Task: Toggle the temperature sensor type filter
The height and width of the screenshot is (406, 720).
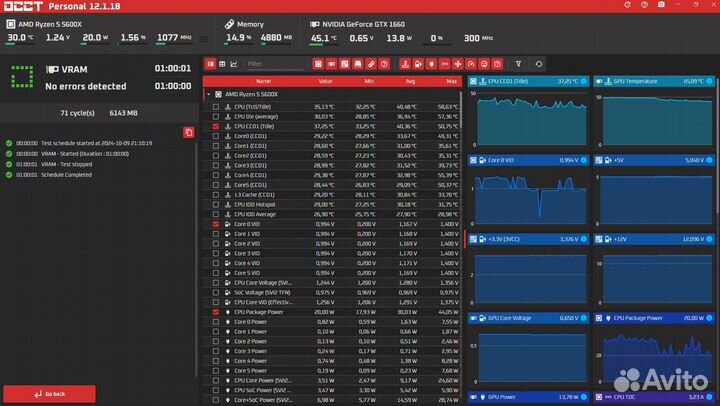Action: 405,64
